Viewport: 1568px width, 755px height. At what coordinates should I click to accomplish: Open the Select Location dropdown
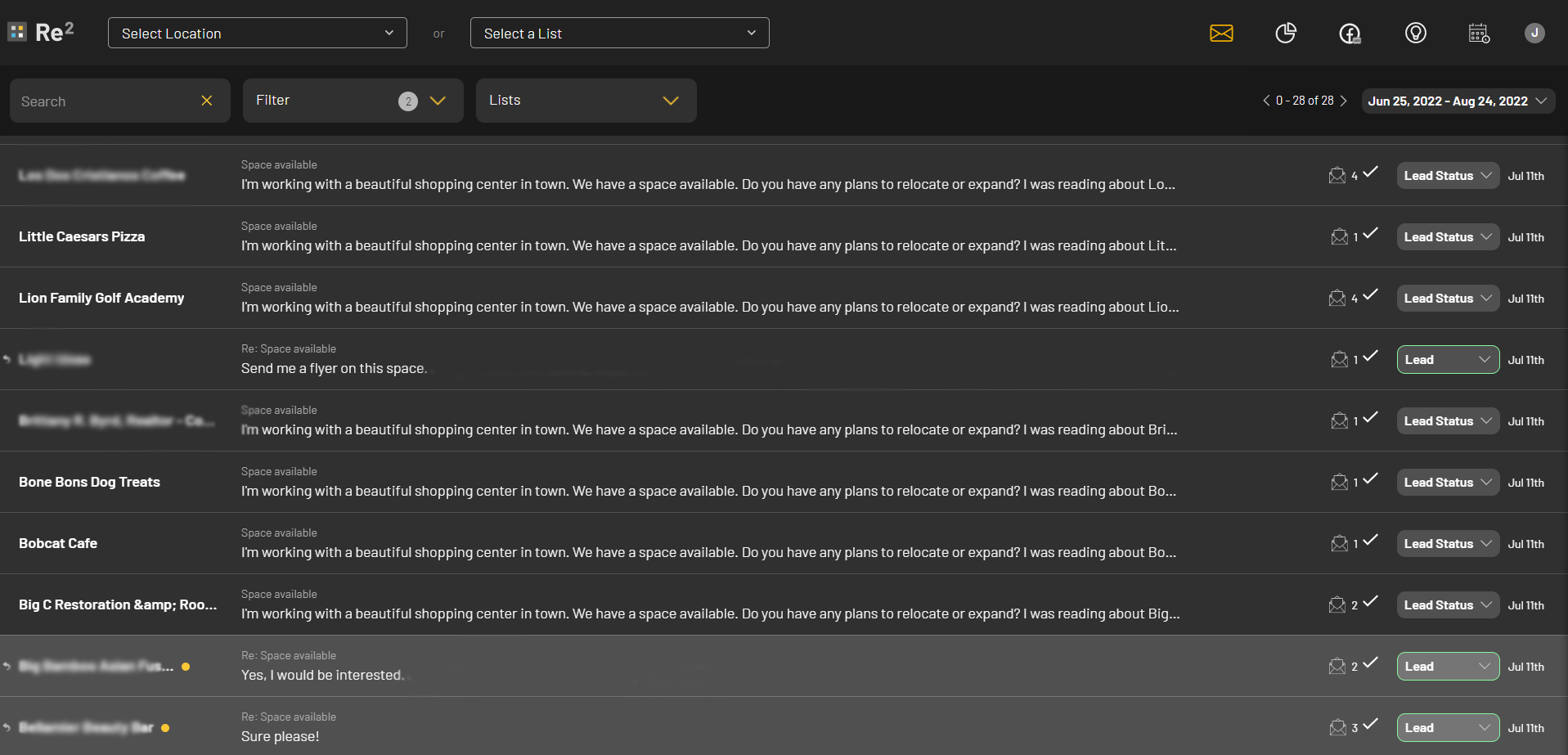coord(258,33)
